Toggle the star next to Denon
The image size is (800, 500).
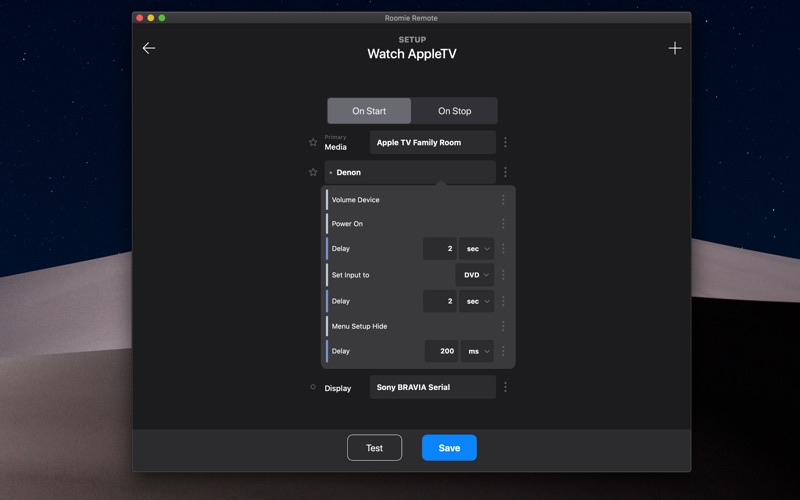coord(313,172)
